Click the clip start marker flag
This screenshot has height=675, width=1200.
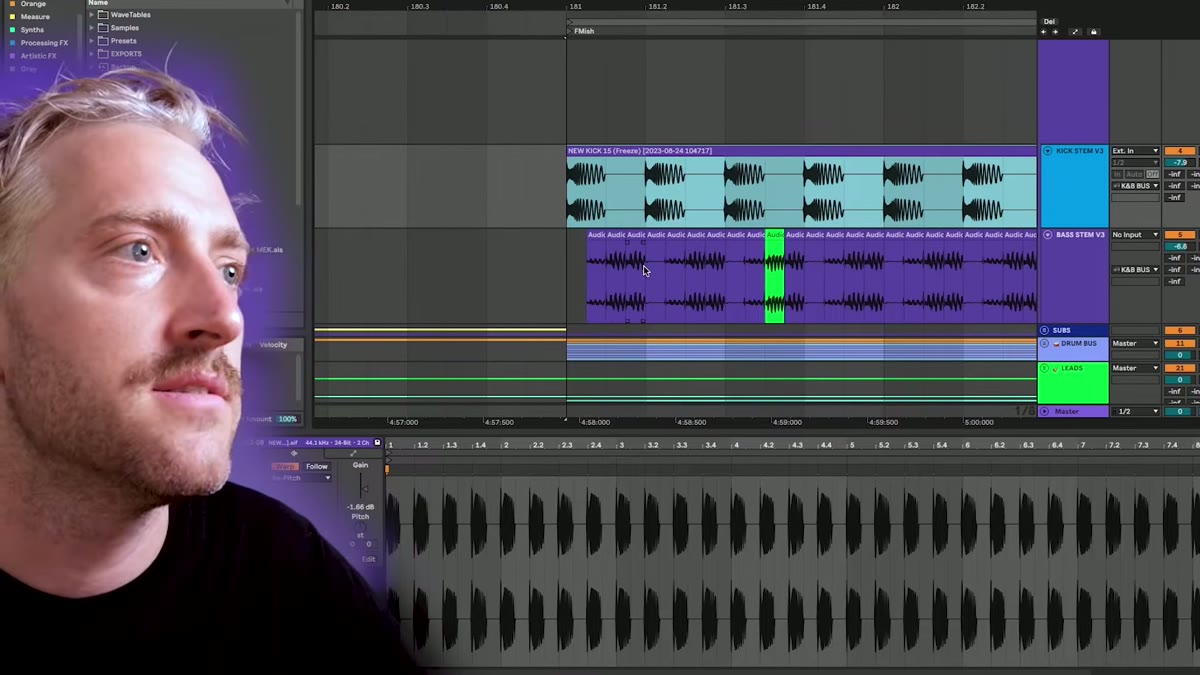[x=388, y=468]
